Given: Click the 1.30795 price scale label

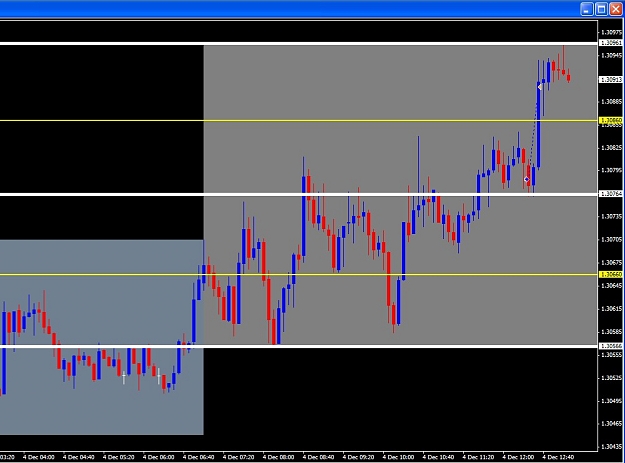Looking at the screenshot, I should (x=611, y=171).
